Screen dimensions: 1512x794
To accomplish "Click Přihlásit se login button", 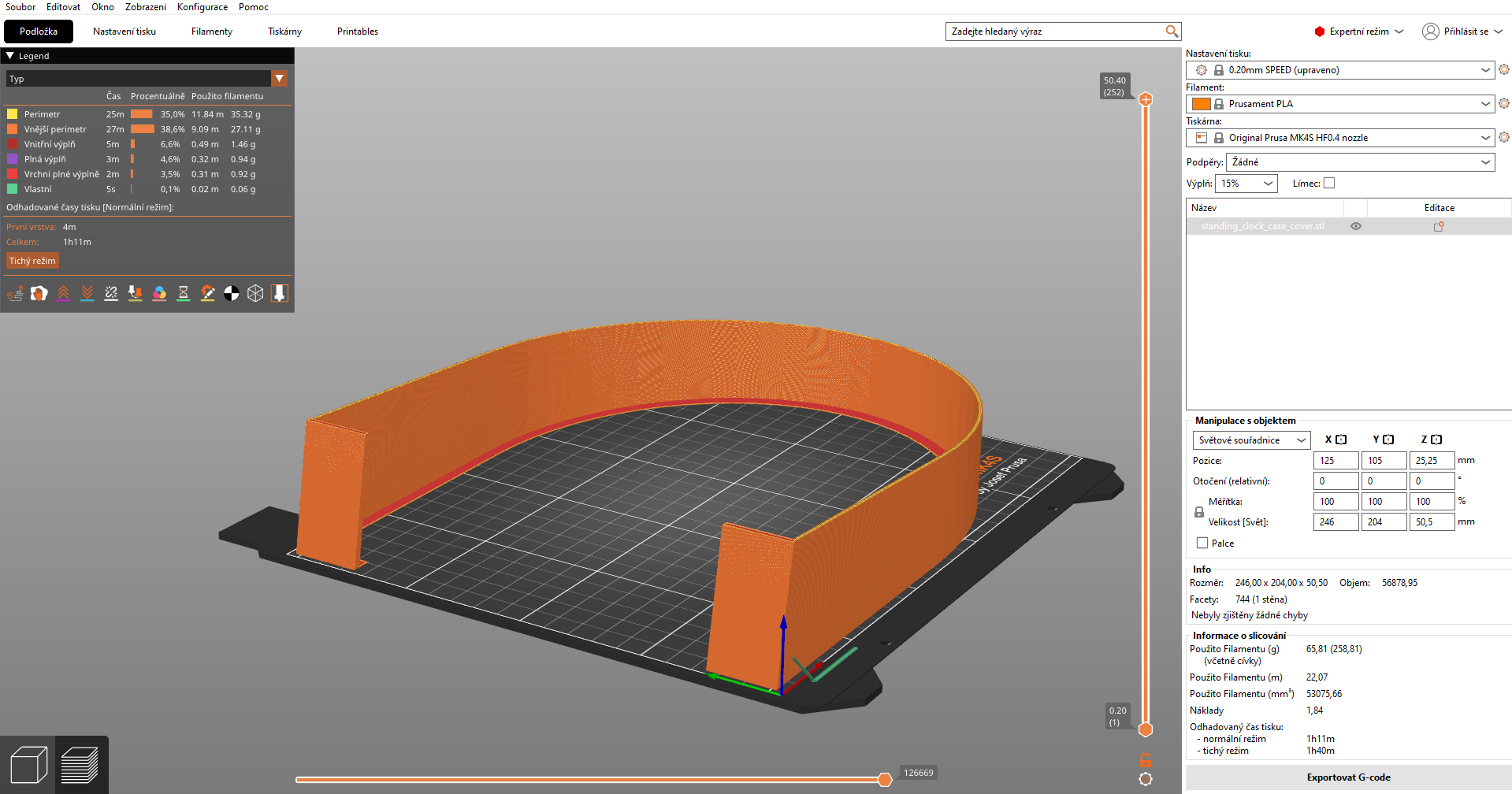I will [x=1463, y=32].
